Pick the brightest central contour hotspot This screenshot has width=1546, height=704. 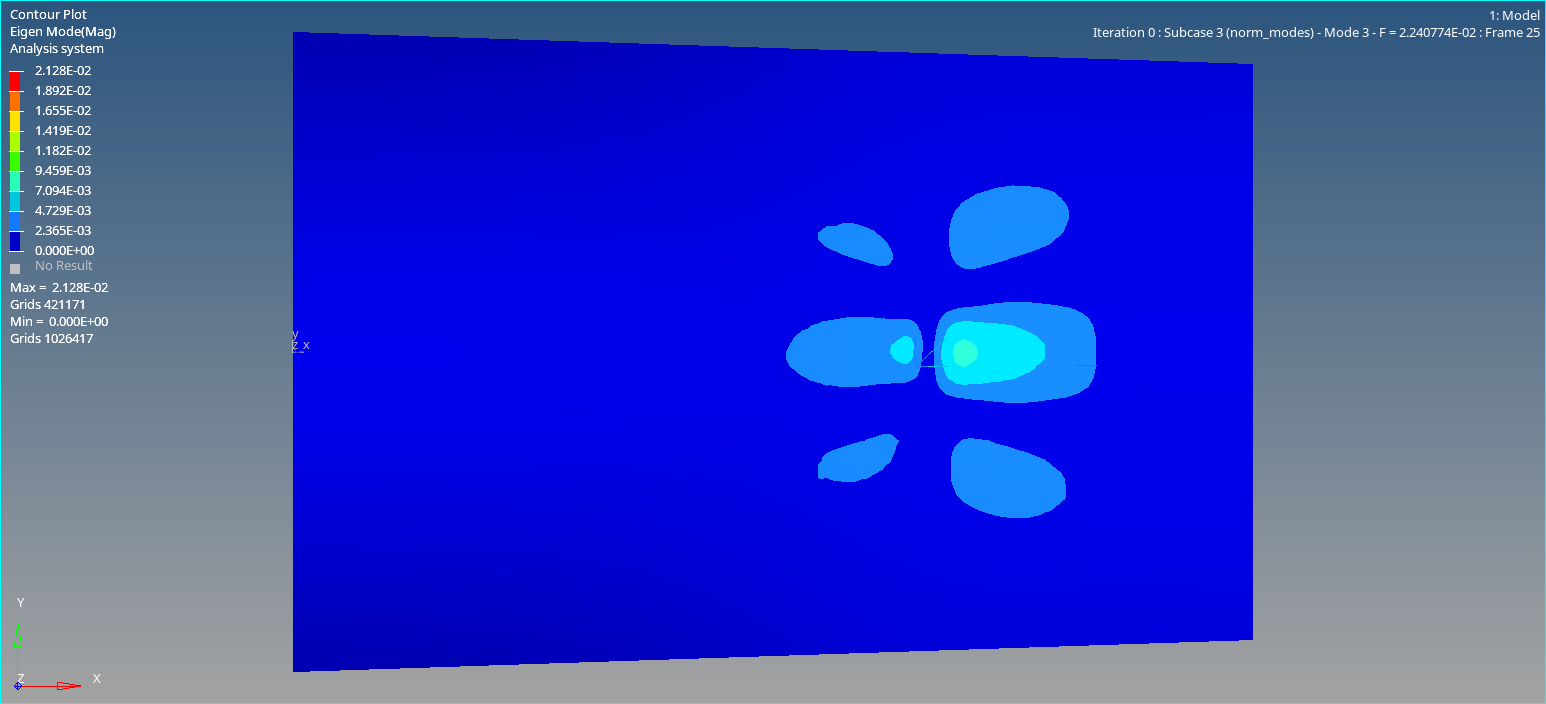click(964, 352)
